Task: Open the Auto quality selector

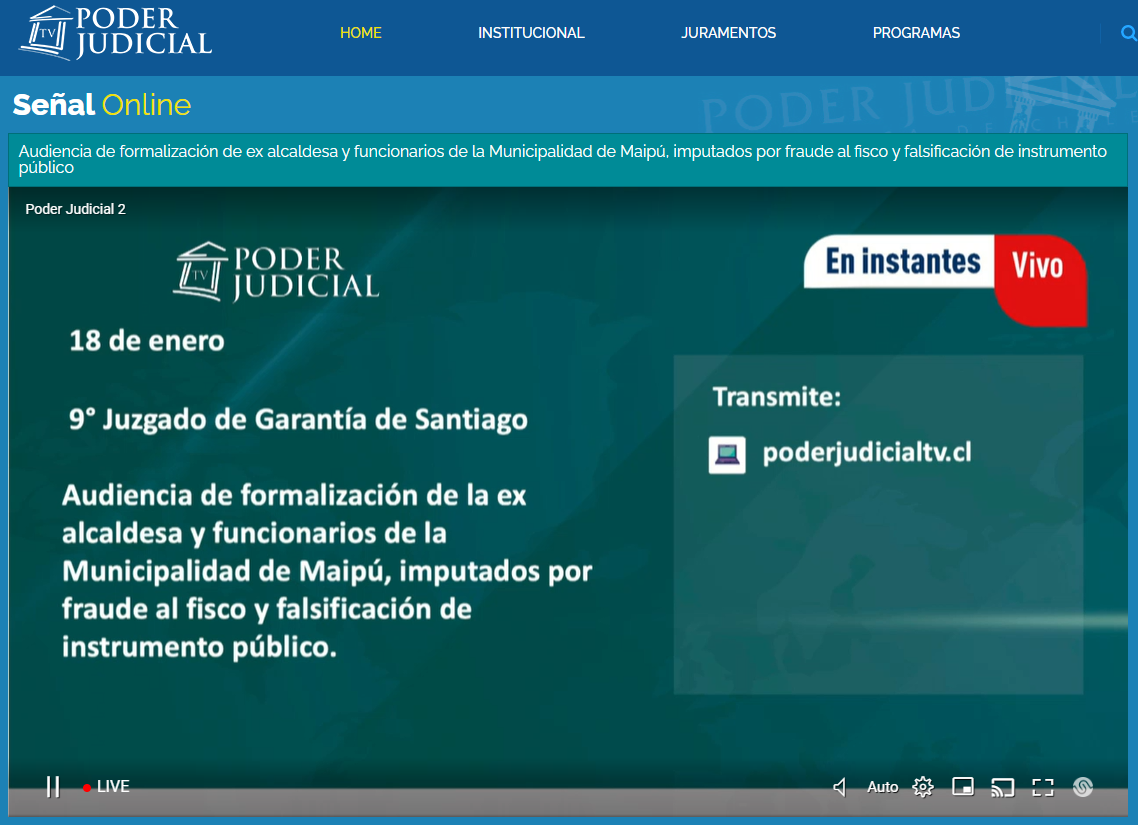Action: pyautogui.click(x=882, y=787)
